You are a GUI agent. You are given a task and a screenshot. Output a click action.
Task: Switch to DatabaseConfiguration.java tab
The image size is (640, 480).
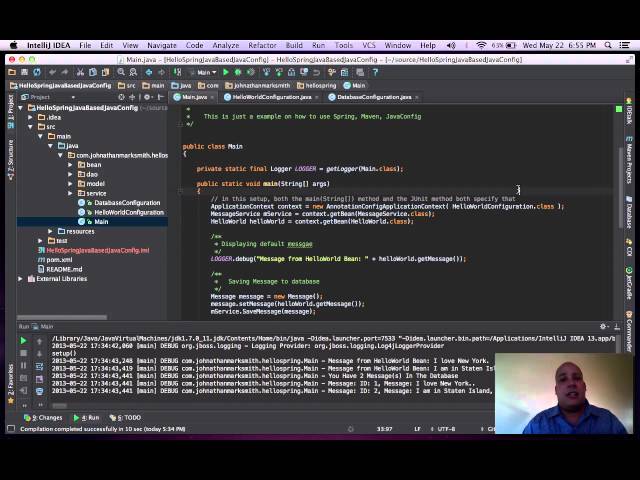[x=373, y=97]
